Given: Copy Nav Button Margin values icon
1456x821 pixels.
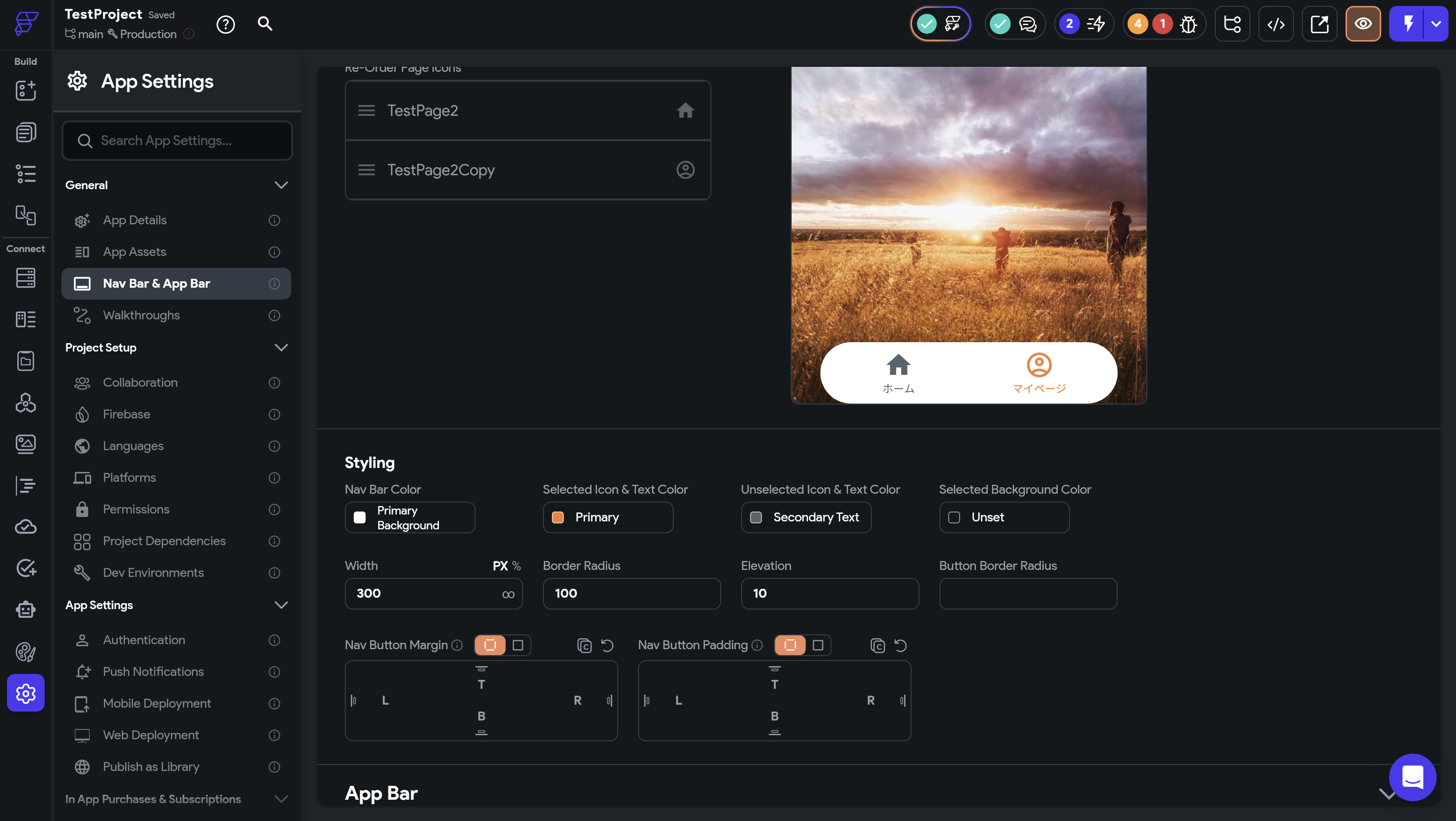Looking at the screenshot, I should coord(584,645).
